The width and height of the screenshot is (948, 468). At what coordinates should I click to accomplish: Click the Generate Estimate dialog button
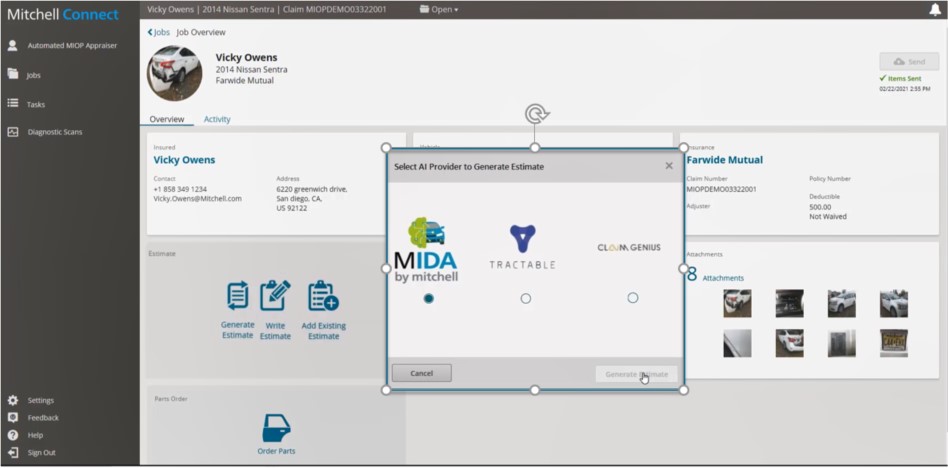click(636, 374)
